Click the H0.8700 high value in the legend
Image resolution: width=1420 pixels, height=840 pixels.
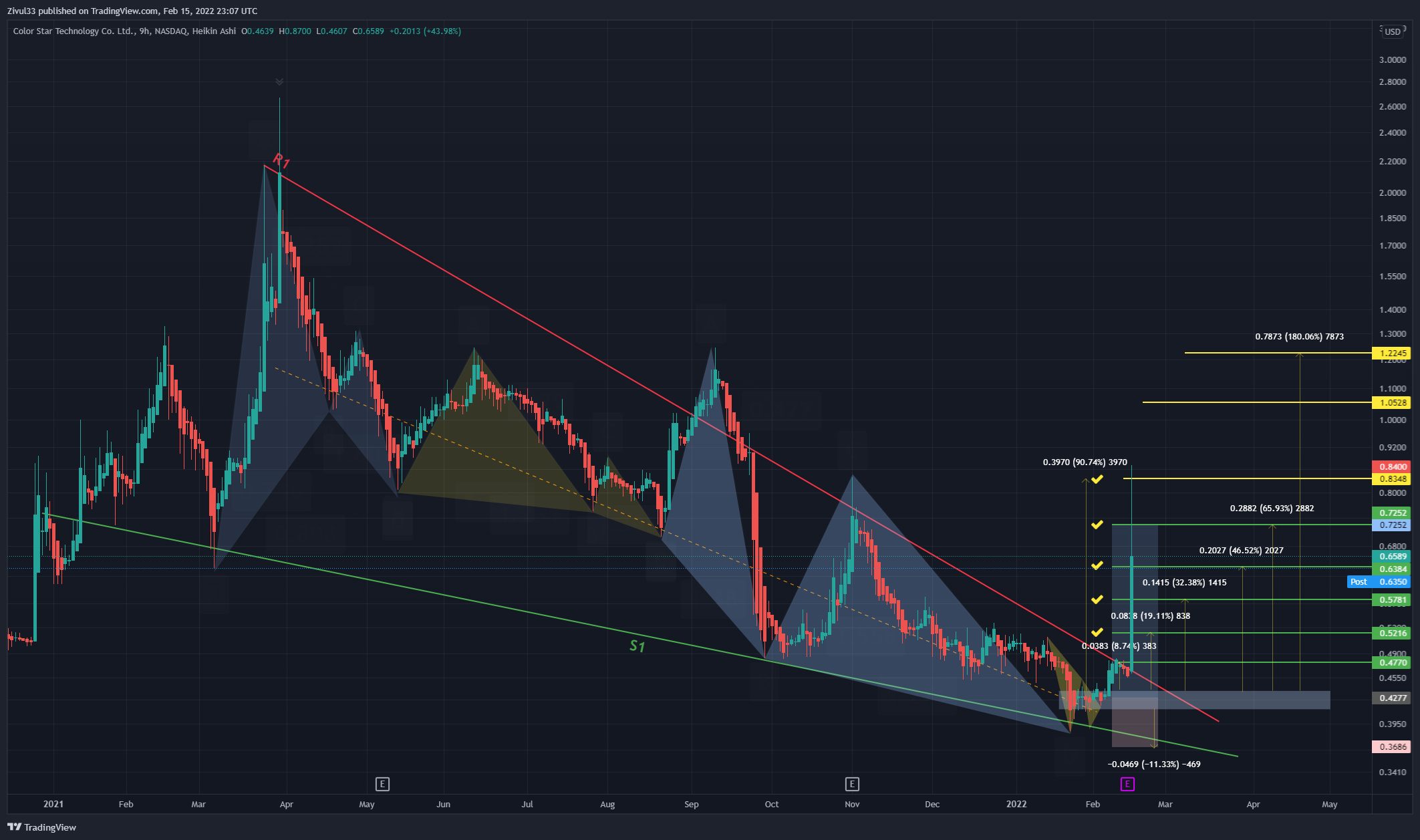point(295,31)
